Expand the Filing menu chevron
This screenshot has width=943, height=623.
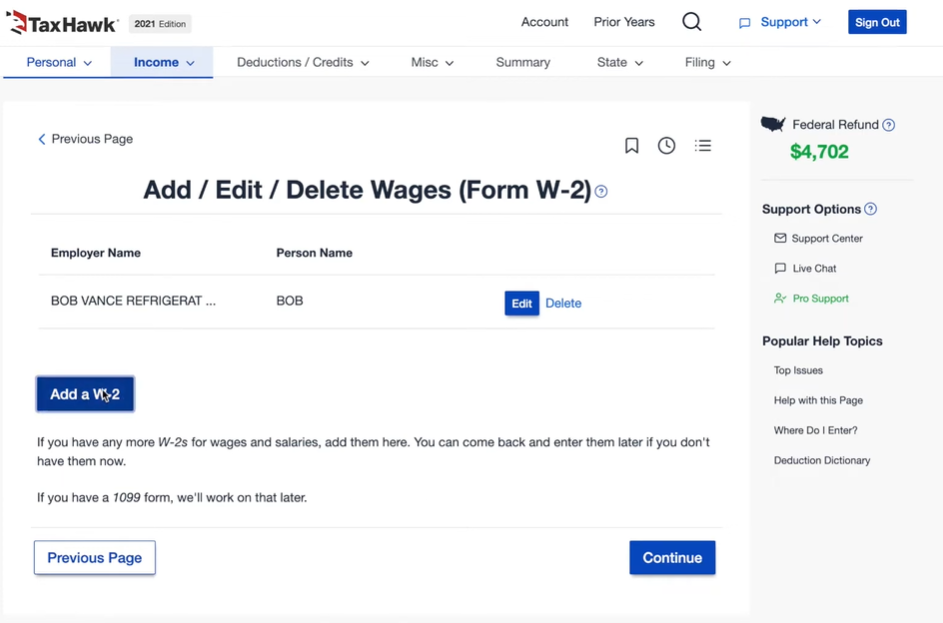(x=728, y=61)
